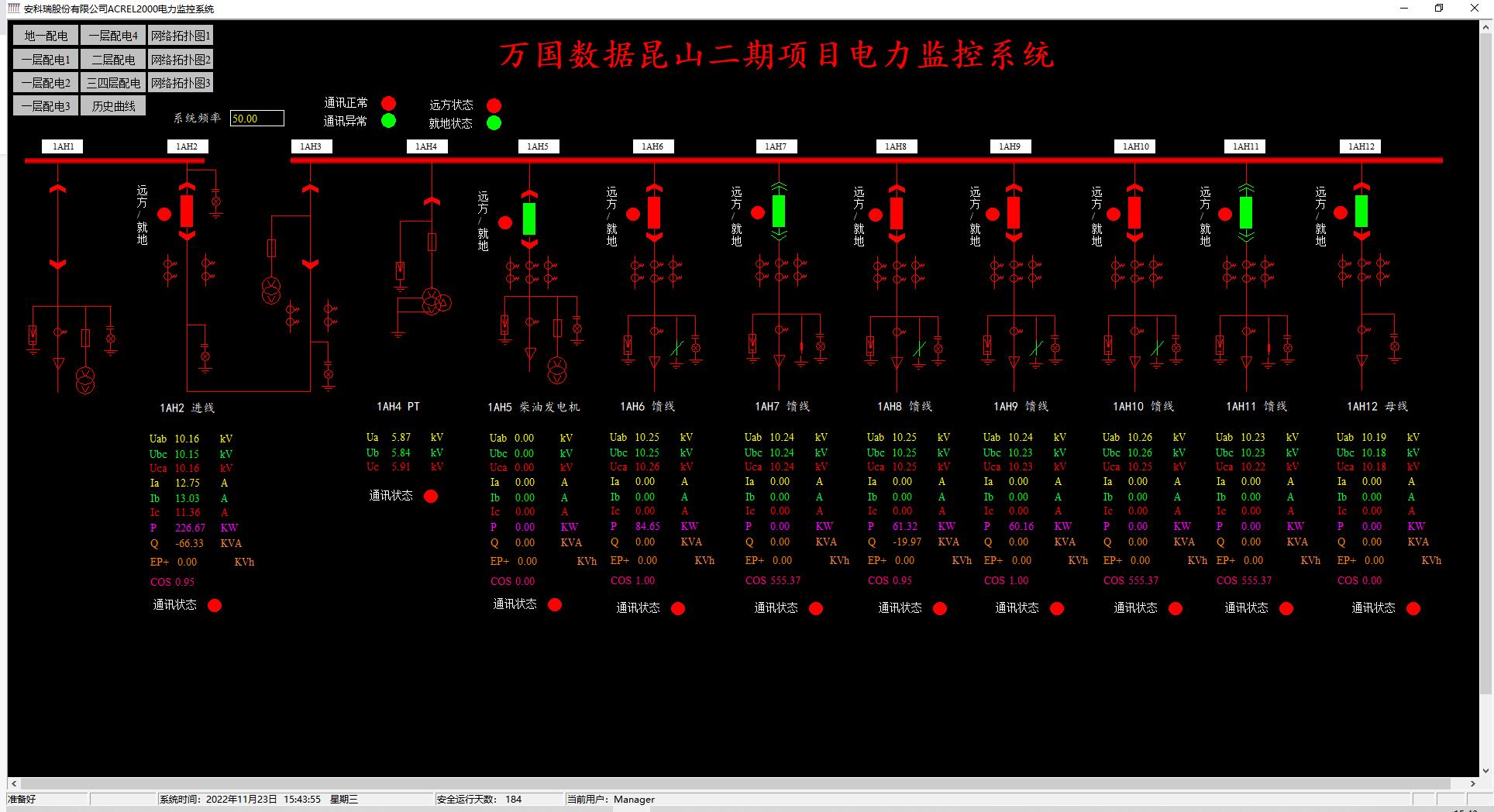The width and height of the screenshot is (1494, 812).
Task: Click 1AH9 remote/local indicator lamp
Action: click(993, 215)
